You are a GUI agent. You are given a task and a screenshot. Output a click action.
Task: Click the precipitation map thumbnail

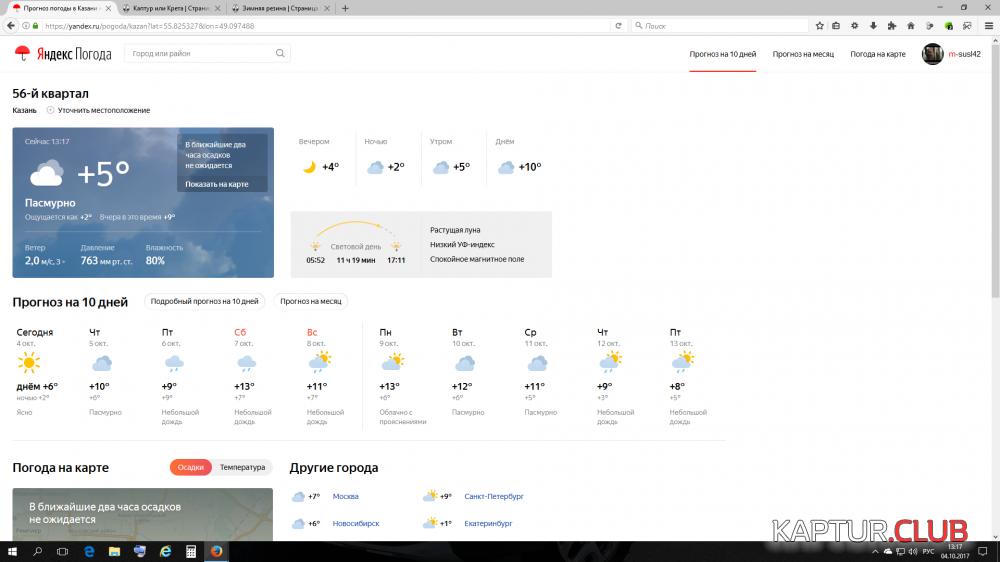click(143, 514)
